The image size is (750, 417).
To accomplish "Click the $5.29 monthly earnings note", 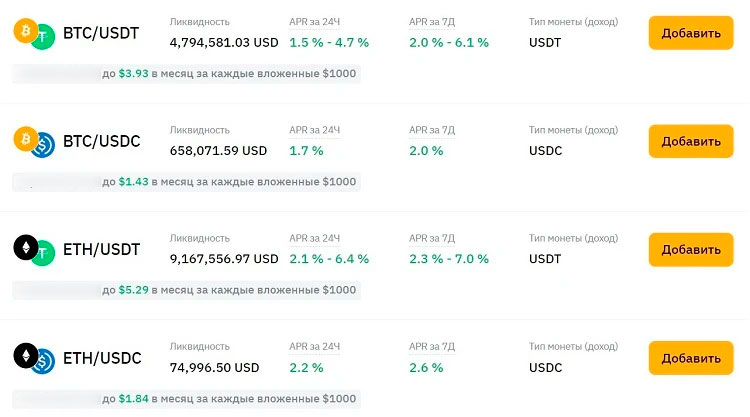I will [228, 290].
